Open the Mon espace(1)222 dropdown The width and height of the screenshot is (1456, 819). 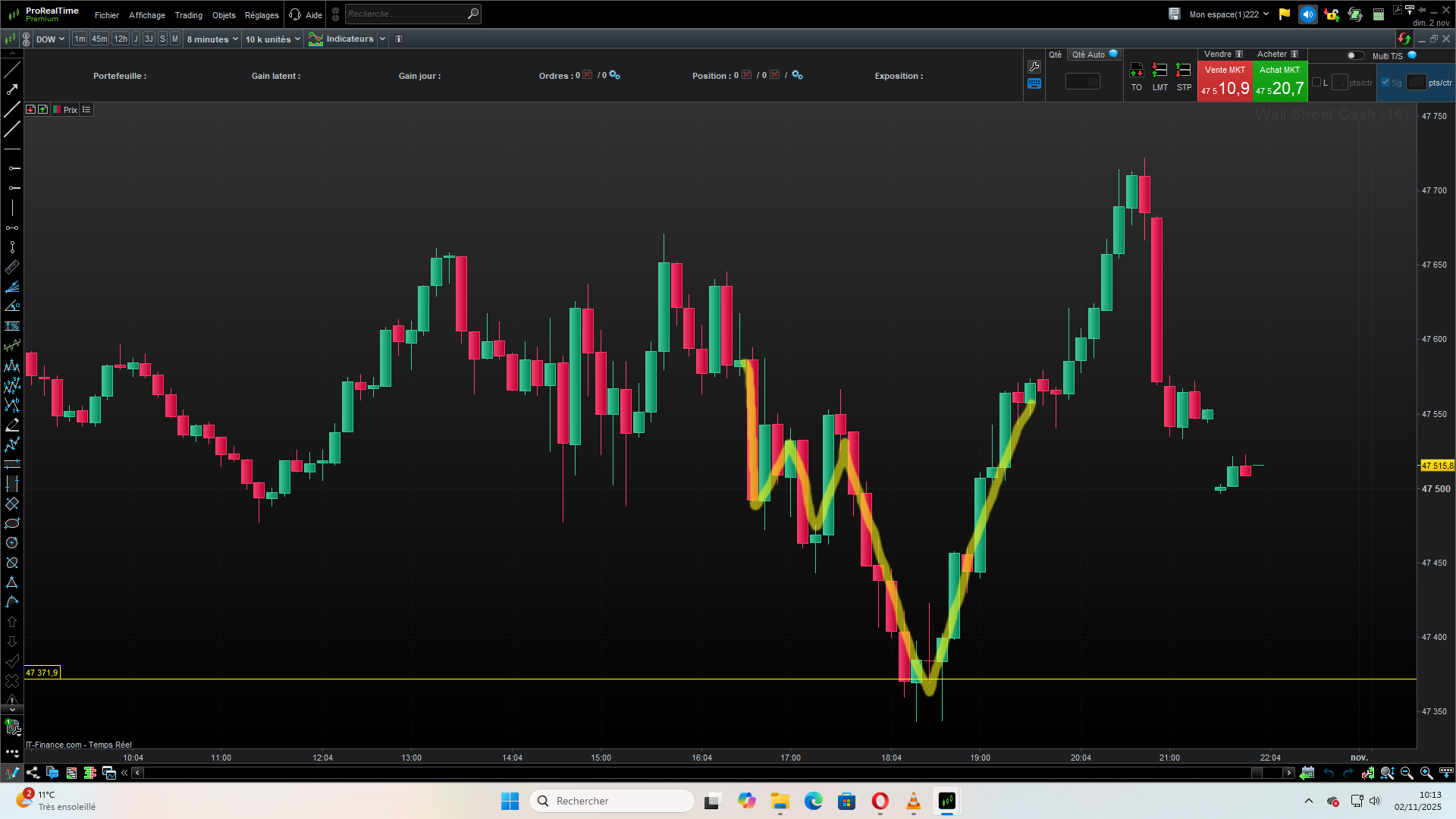(x=1228, y=14)
